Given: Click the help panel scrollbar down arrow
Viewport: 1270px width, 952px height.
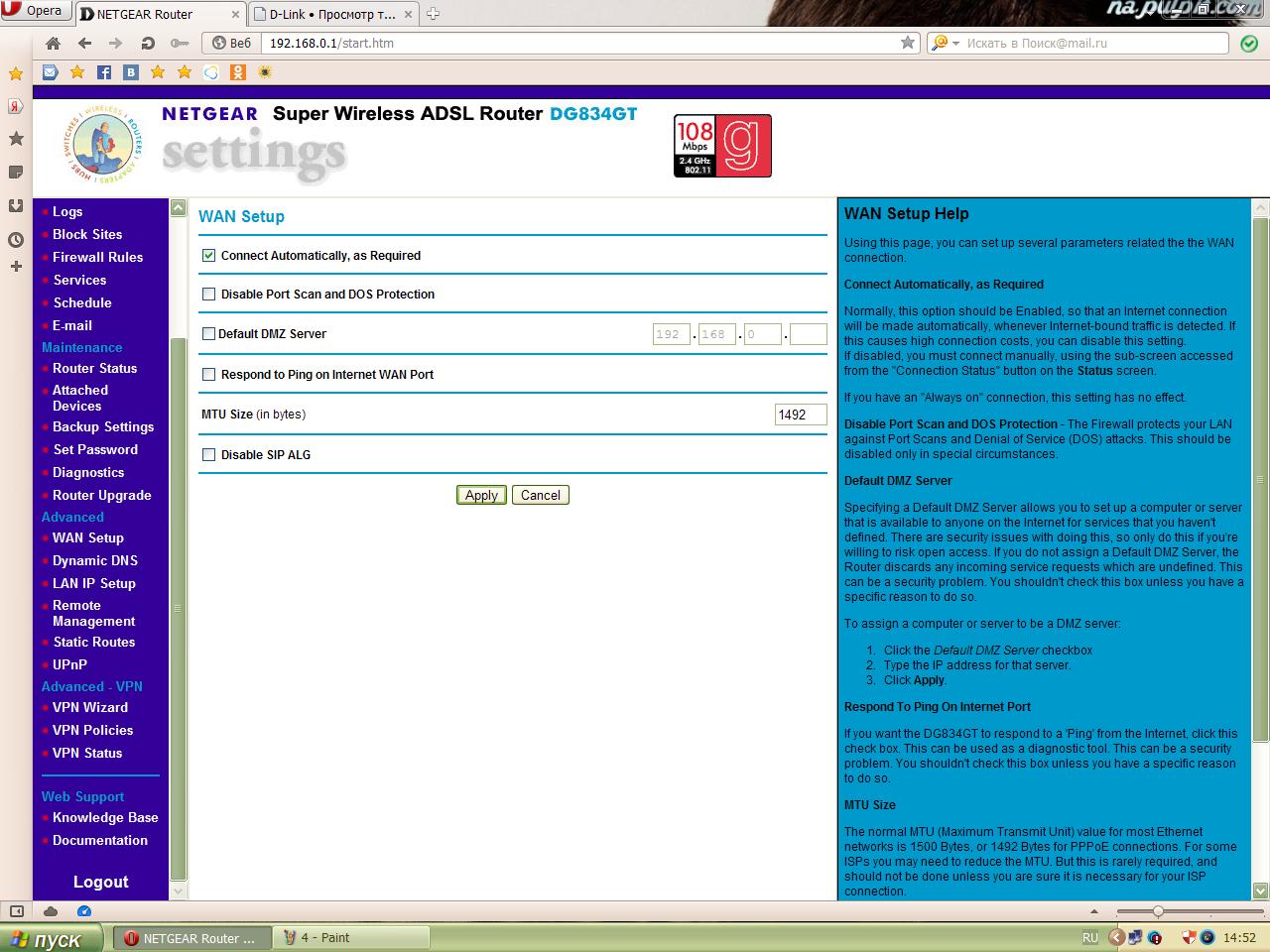Looking at the screenshot, I should pyautogui.click(x=1260, y=891).
